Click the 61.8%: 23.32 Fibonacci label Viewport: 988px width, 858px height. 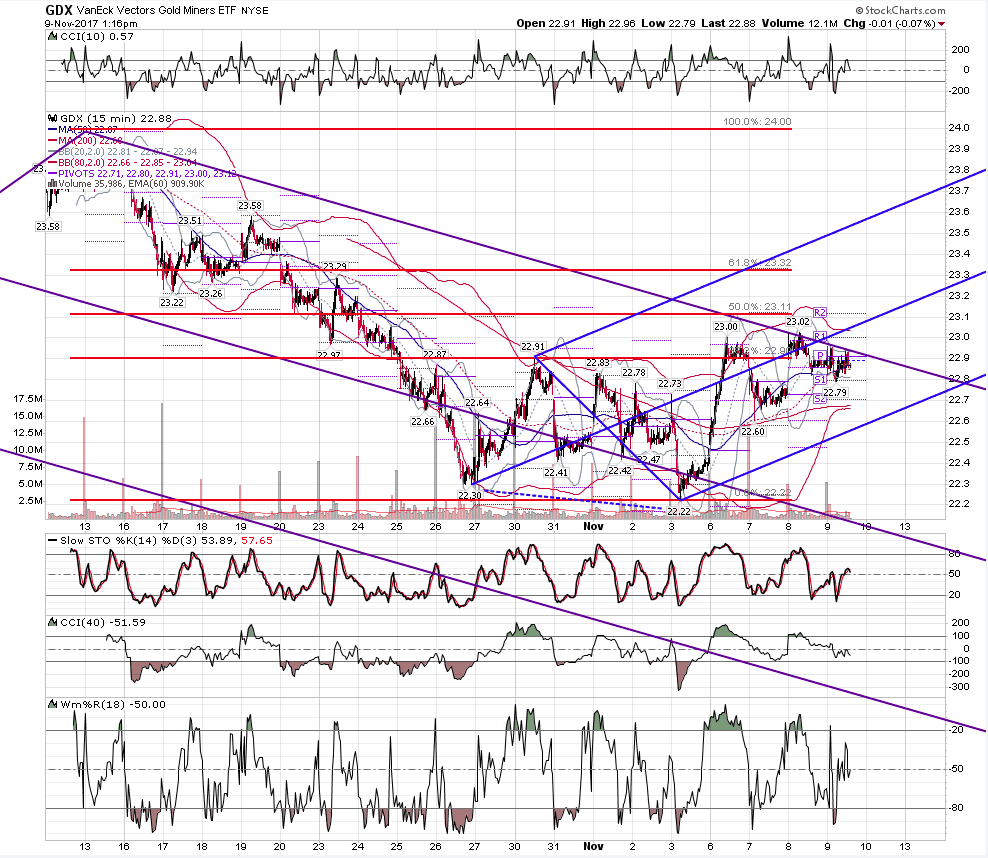click(760, 263)
